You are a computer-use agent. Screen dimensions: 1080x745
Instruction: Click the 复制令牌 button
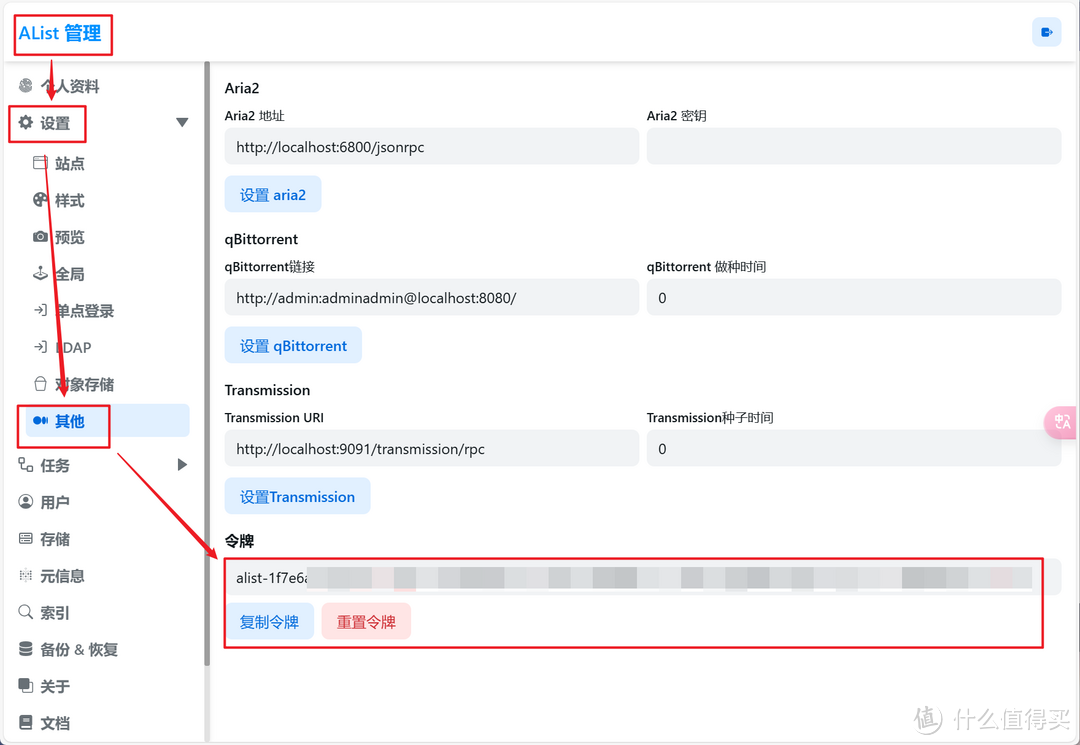click(x=269, y=622)
